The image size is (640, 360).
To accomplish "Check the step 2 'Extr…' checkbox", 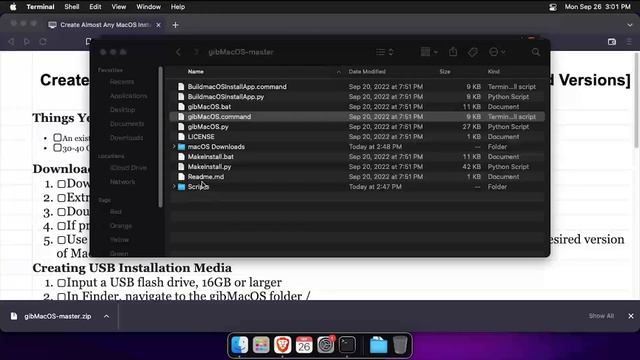I will click(x=61, y=198).
